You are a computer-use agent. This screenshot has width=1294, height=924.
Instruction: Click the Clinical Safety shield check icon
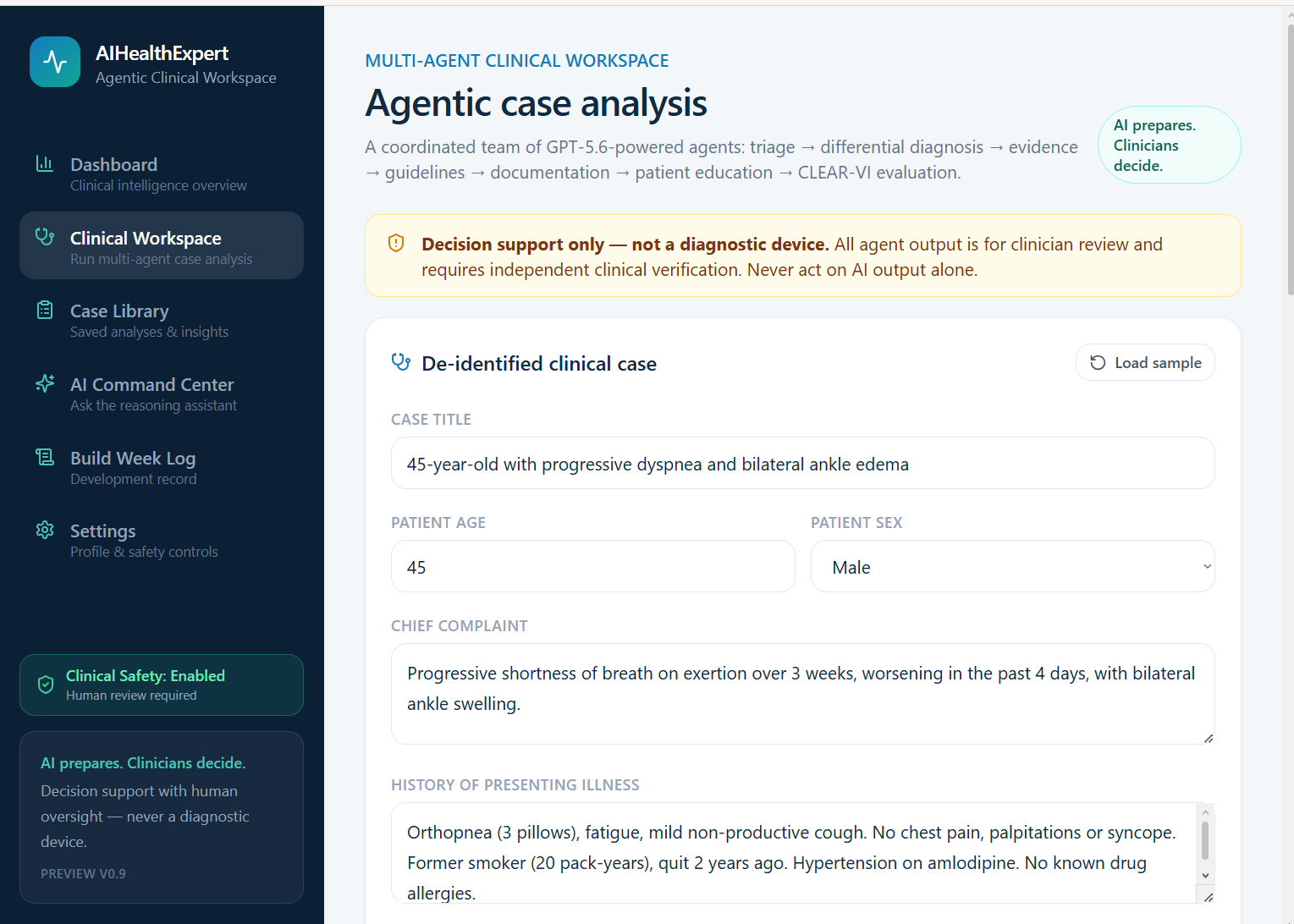47,685
